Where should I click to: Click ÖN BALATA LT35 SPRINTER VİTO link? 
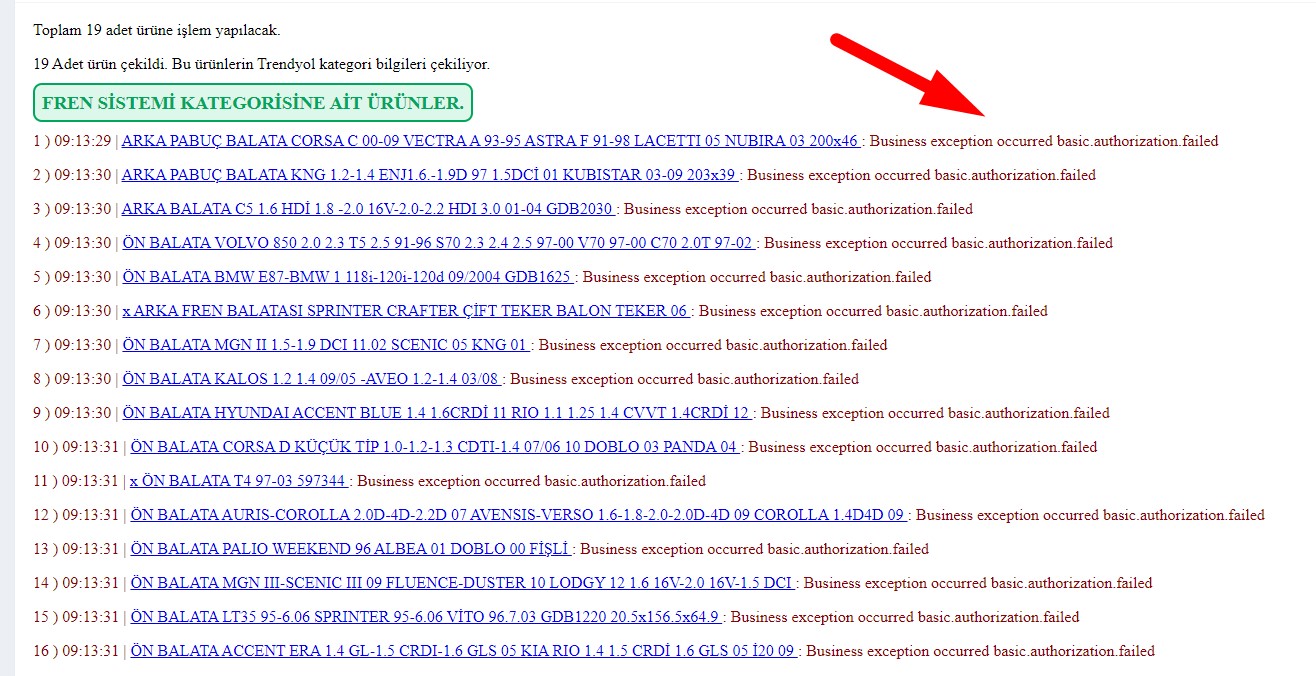426,617
